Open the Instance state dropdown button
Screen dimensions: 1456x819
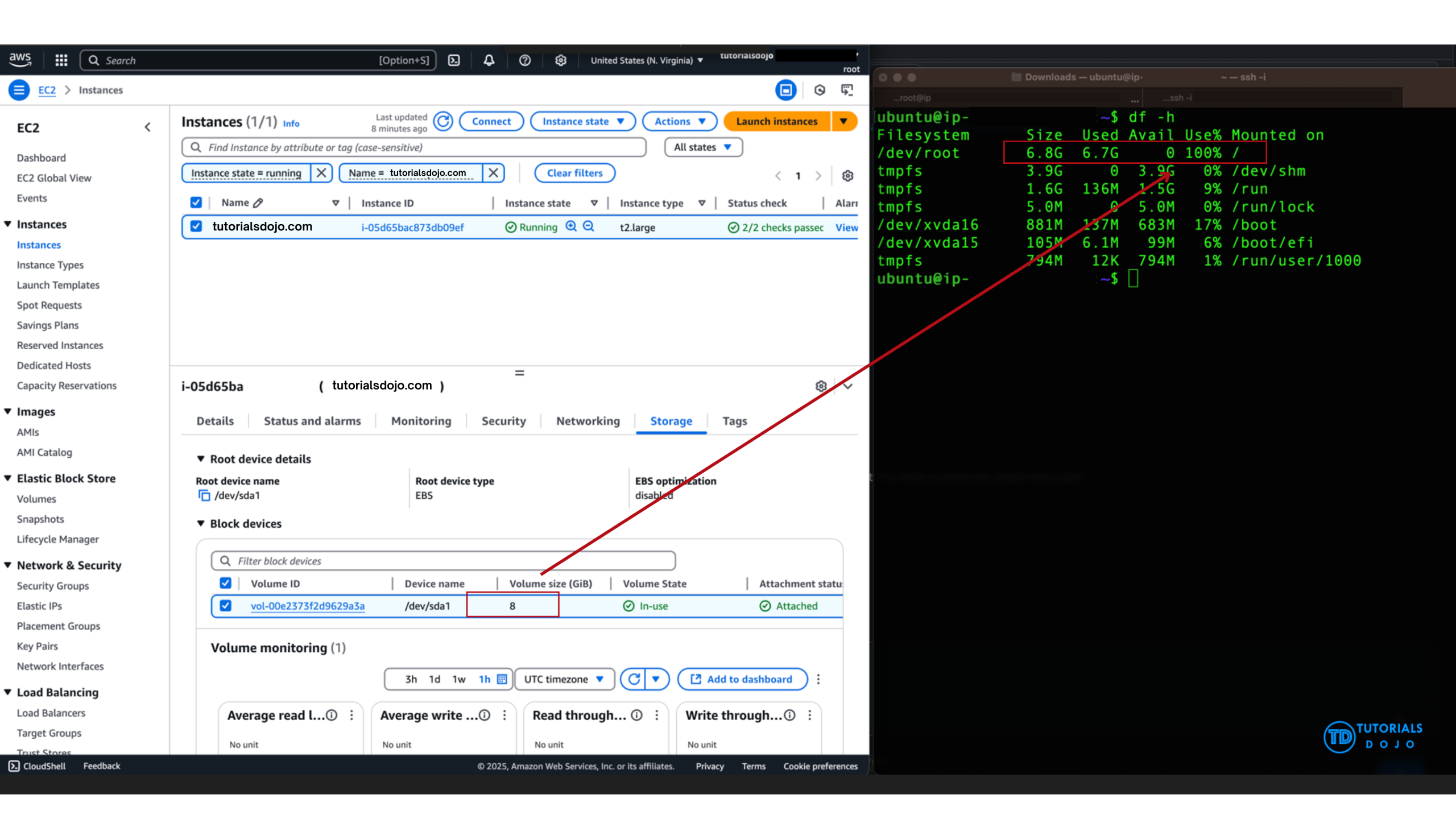point(583,121)
